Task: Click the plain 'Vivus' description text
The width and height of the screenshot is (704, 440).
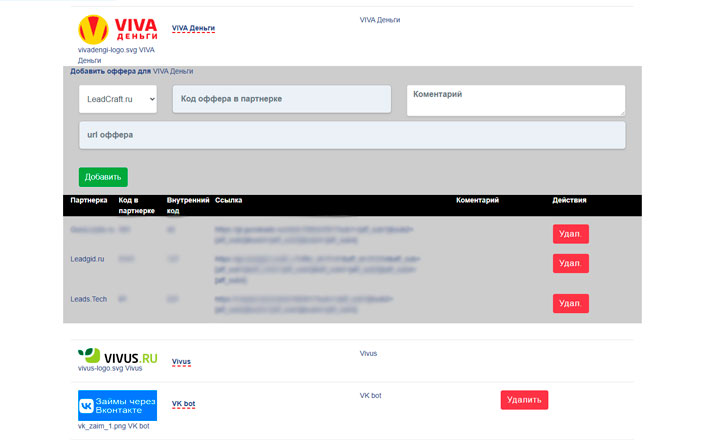Action: [368, 354]
